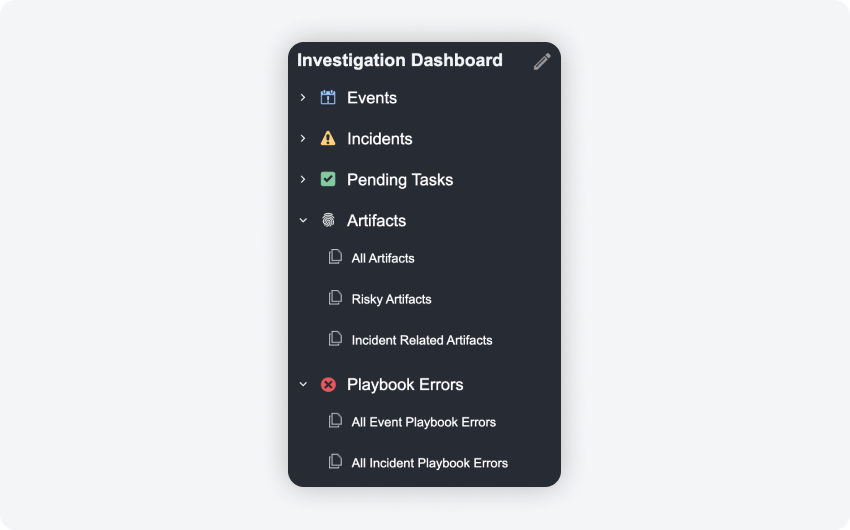Click the pencil edit icon

coord(542,61)
